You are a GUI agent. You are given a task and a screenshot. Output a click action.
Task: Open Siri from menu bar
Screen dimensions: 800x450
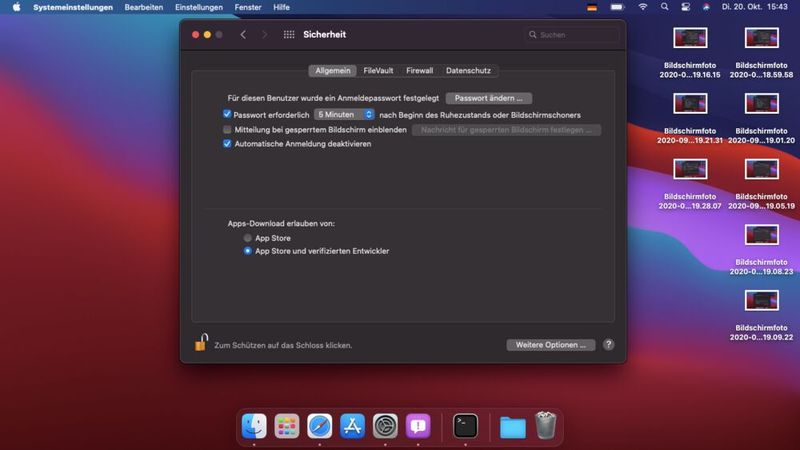pos(706,7)
